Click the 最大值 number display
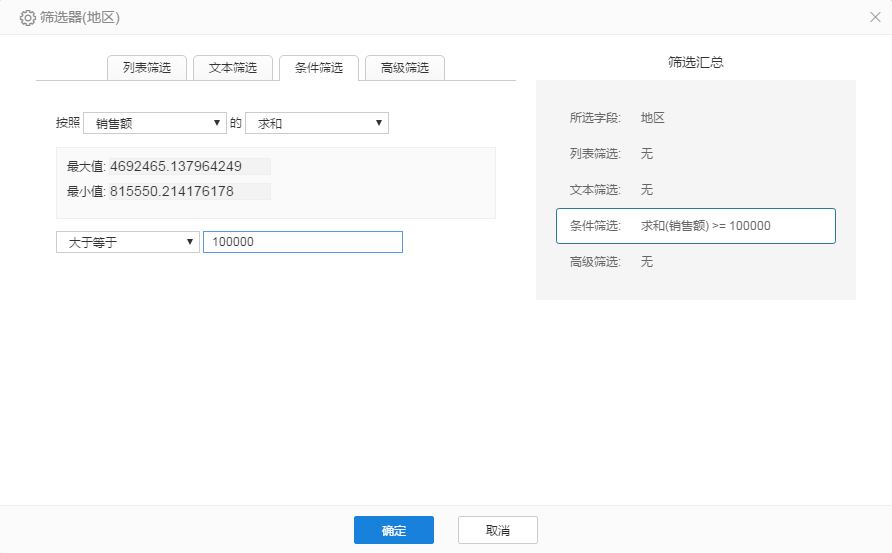The height and width of the screenshot is (553, 892). [x=176, y=166]
